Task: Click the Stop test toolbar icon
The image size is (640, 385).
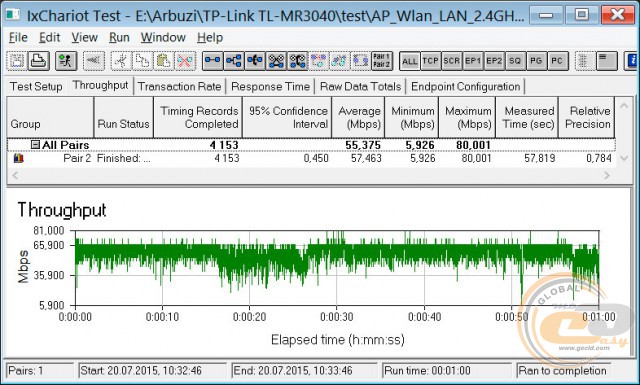Action: coord(94,61)
